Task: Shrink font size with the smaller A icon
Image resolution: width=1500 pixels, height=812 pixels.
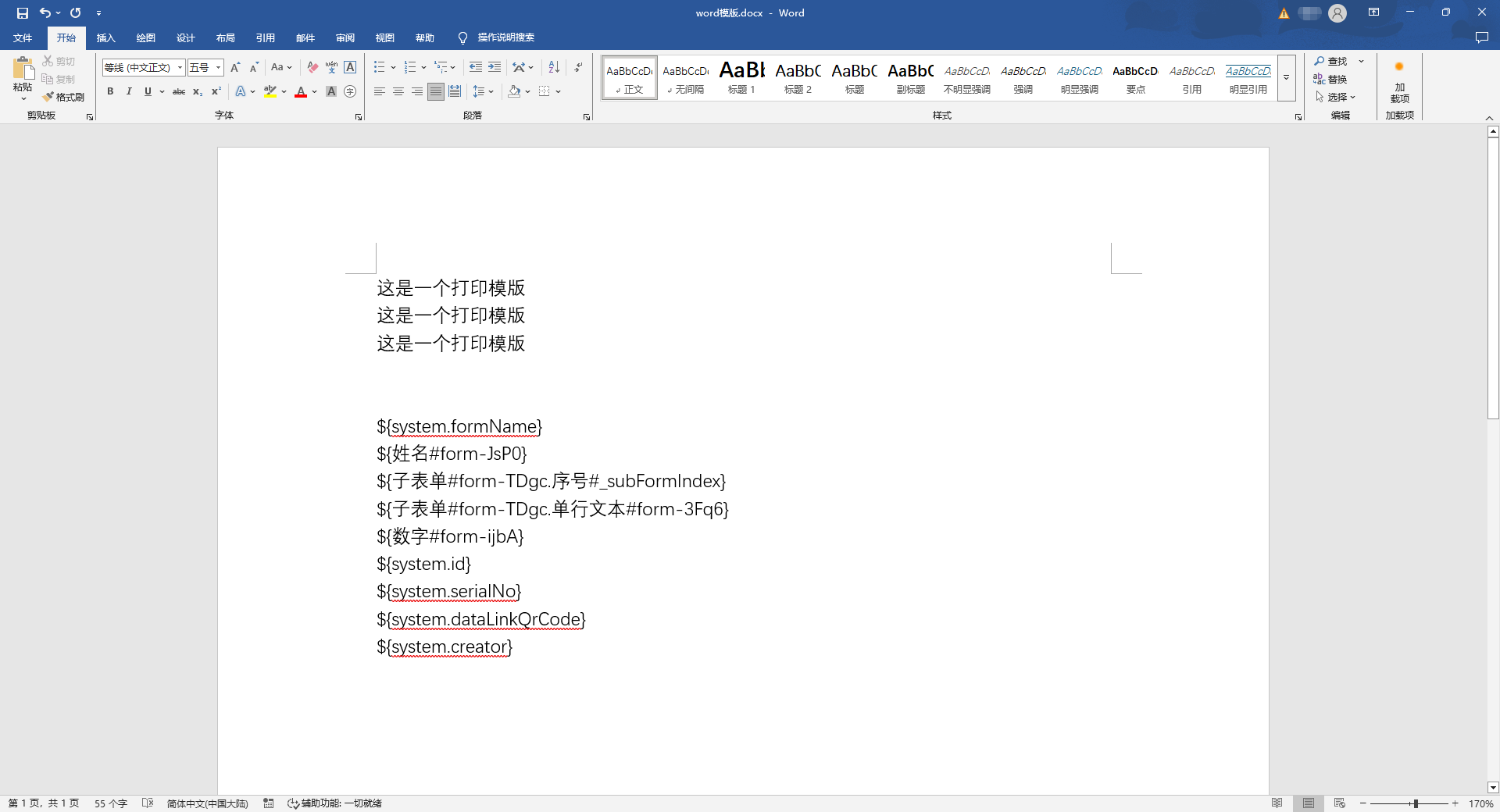Action: [x=254, y=67]
